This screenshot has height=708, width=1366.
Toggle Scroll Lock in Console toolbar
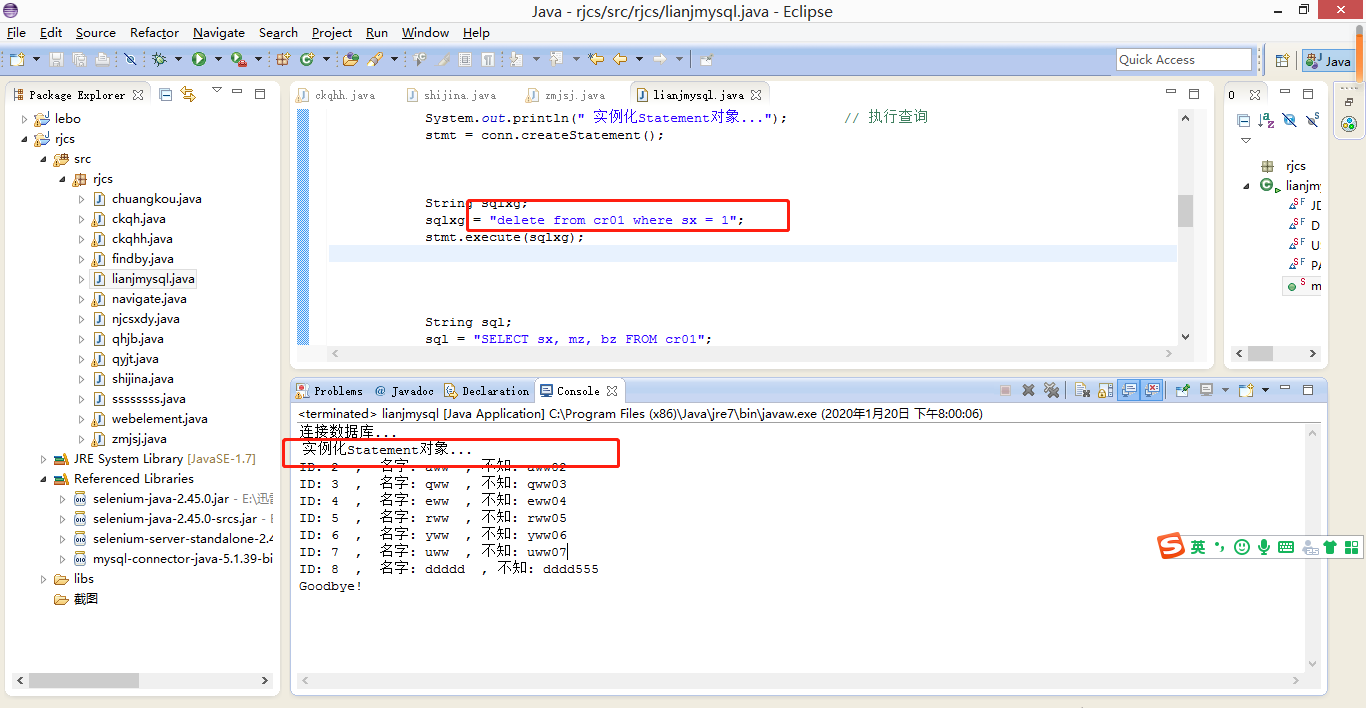tap(1105, 390)
